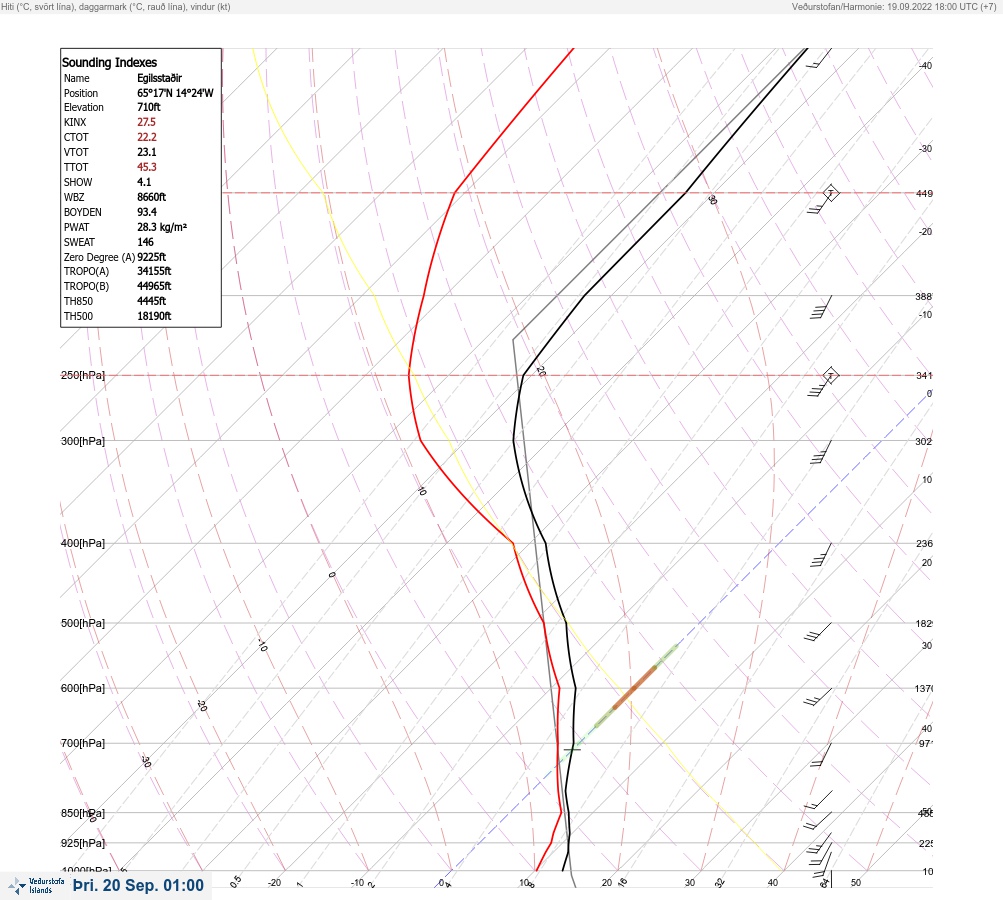This screenshot has width=1003, height=900.
Task: Click the VTOT value 23.1
Action: pyautogui.click(x=146, y=152)
